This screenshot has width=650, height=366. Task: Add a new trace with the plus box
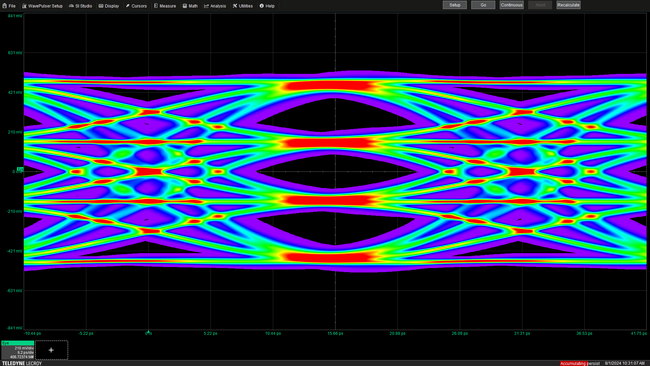(x=51, y=350)
